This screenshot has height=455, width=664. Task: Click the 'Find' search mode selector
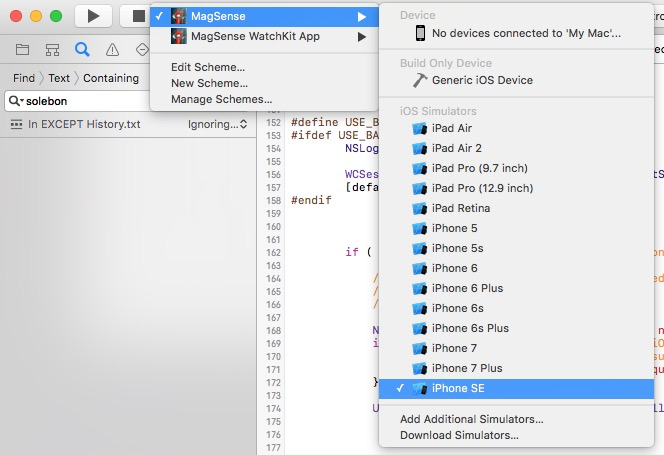click(x=24, y=78)
